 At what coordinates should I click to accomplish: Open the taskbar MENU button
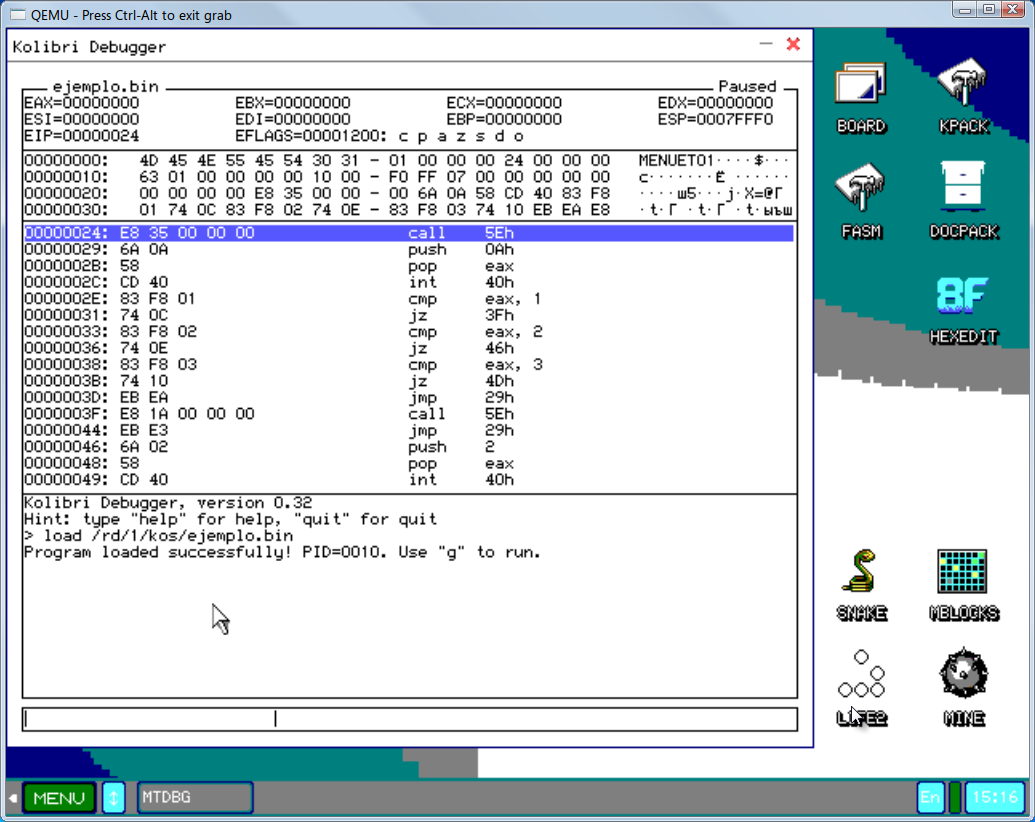pos(59,798)
